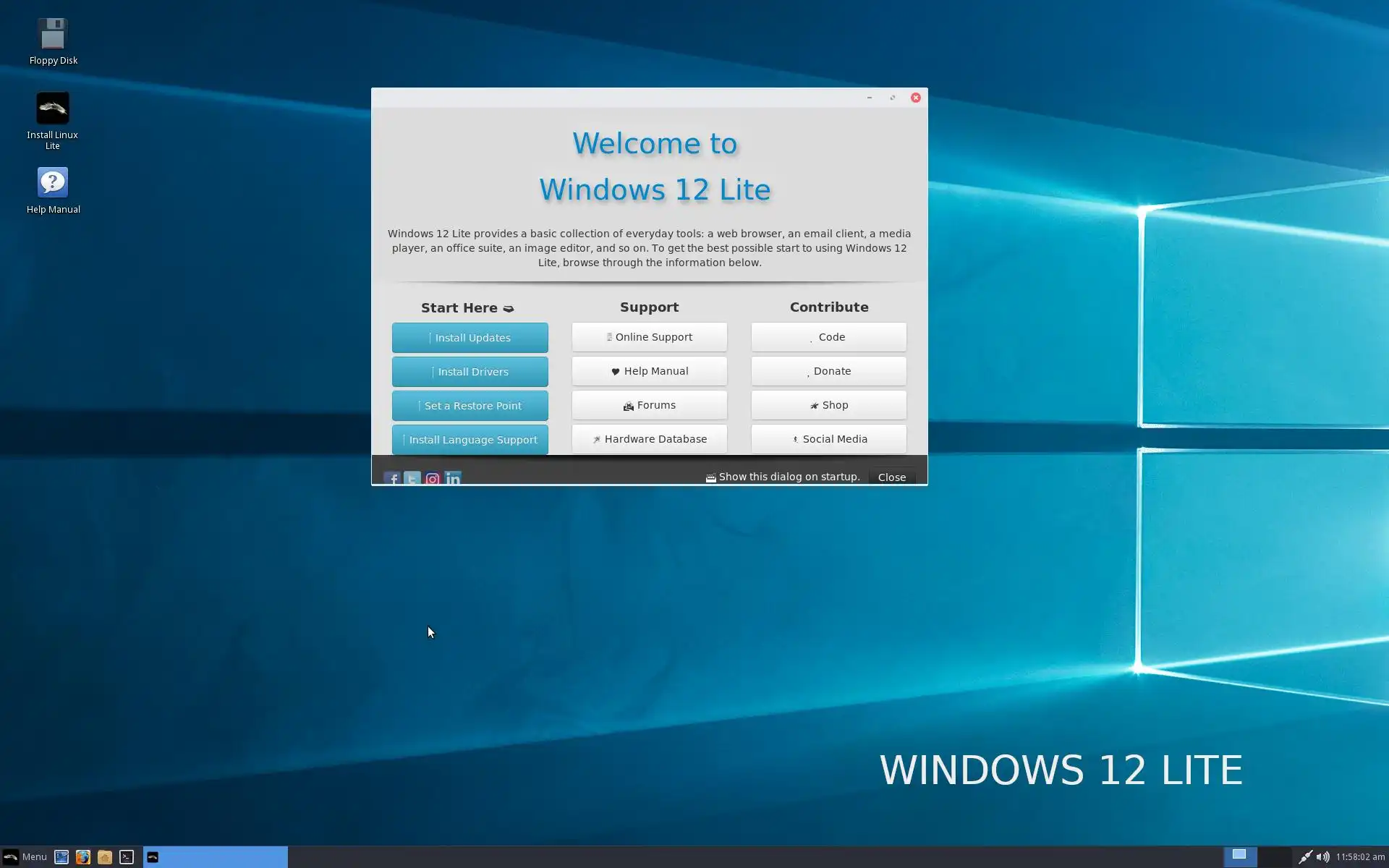
Task: Open the Instagram icon link
Action: pos(433,479)
